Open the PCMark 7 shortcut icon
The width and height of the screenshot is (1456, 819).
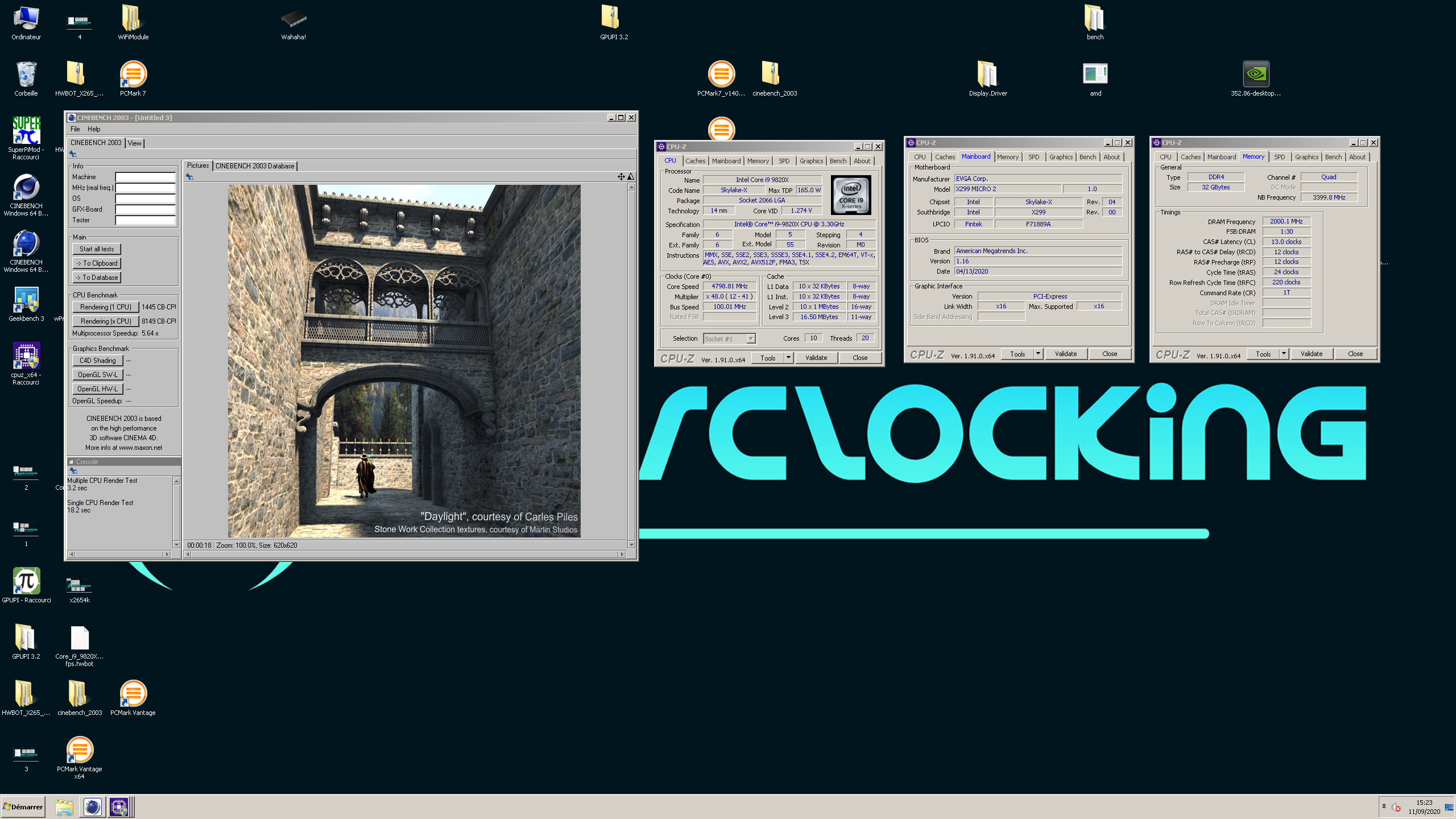pyautogui.click(x=133, y=79)
